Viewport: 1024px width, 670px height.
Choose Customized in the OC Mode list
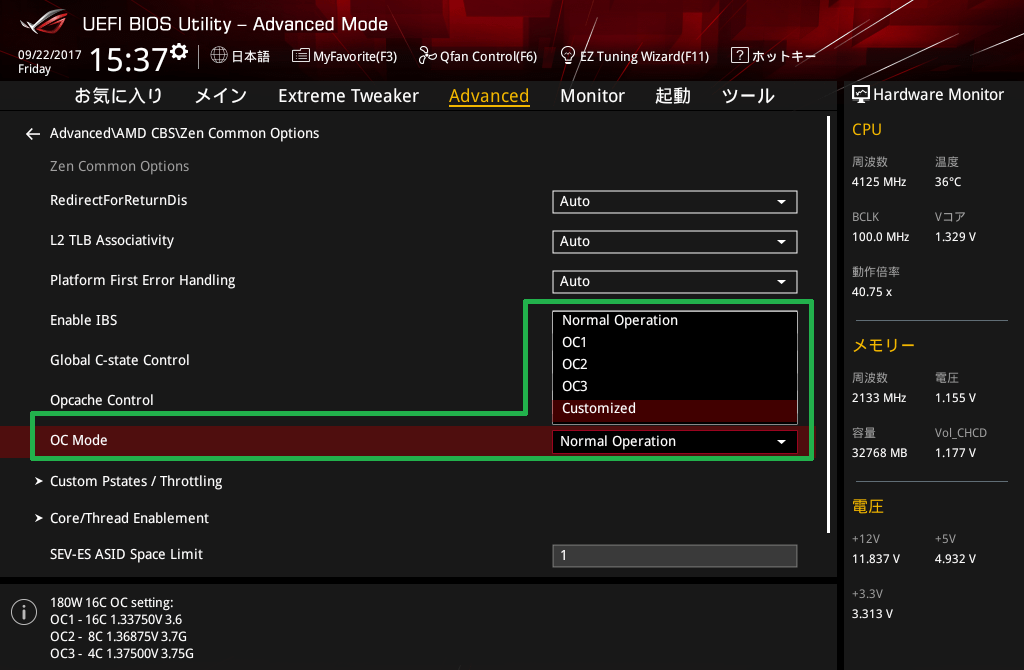pos(675,409)
